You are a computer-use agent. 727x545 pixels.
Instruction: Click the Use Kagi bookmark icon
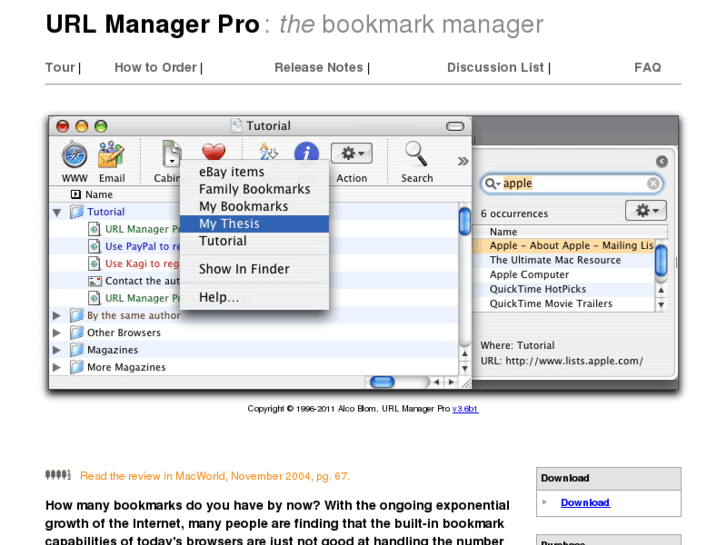[x=94, y=263]
